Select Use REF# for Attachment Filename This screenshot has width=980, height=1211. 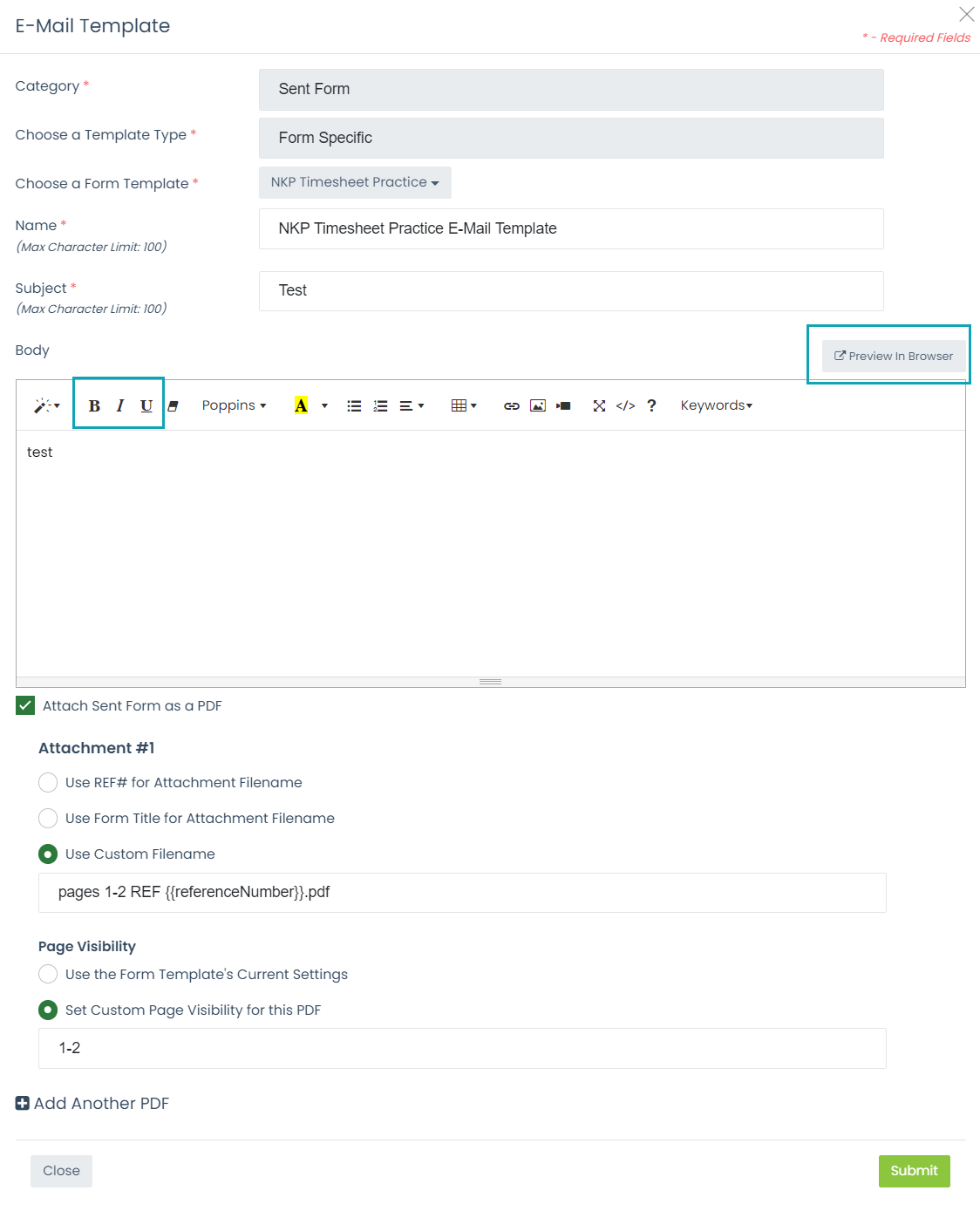point(48,782)
